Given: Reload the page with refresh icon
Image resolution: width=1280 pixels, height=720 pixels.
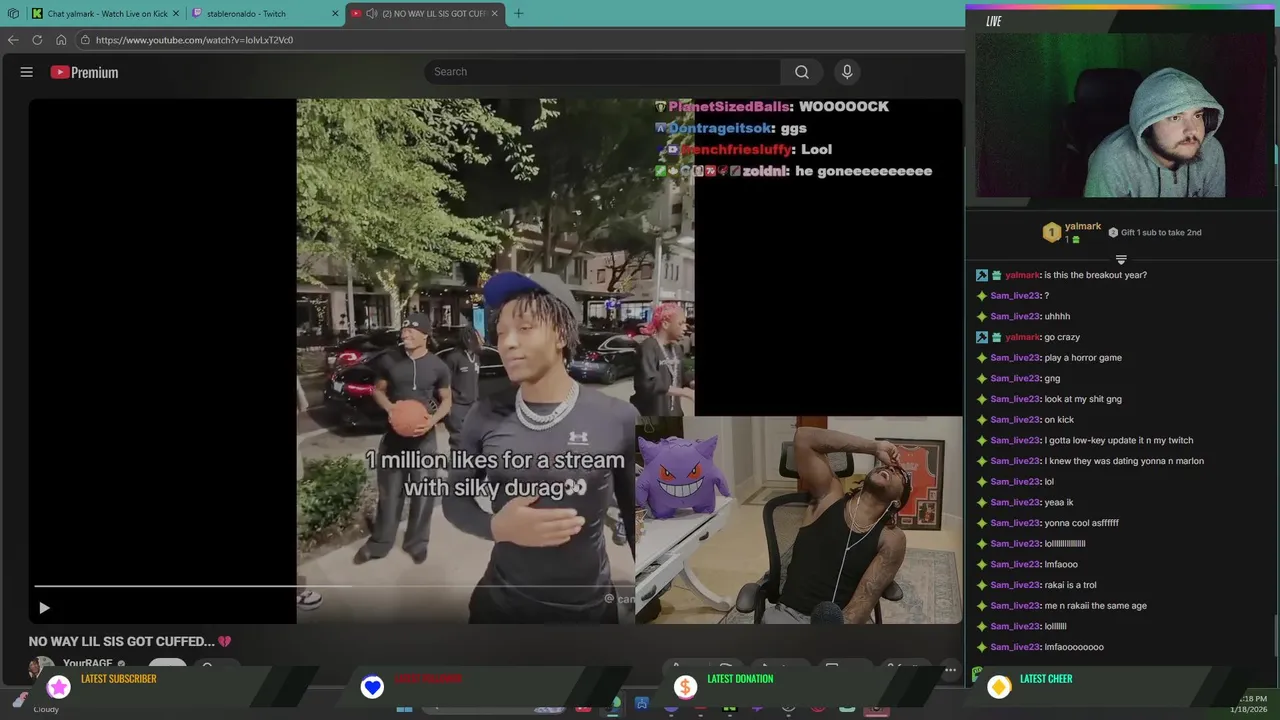Looking at the screenshot, I should pos(37,40).
